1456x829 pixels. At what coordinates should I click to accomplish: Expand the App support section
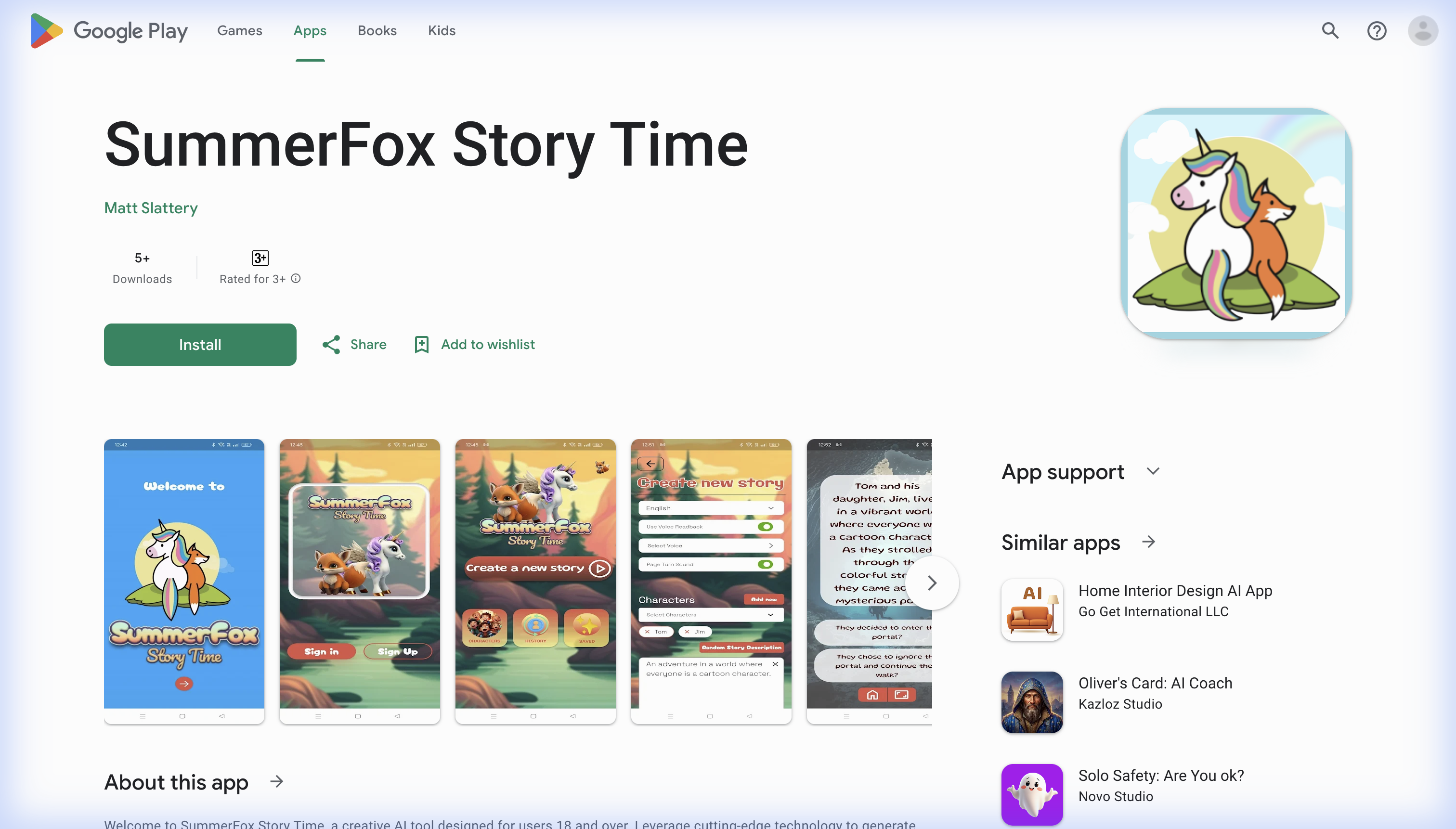(1153, 471)
